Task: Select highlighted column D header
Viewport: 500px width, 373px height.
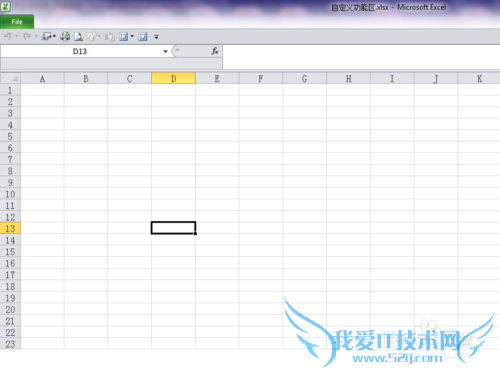Action: tap(173, 79)
